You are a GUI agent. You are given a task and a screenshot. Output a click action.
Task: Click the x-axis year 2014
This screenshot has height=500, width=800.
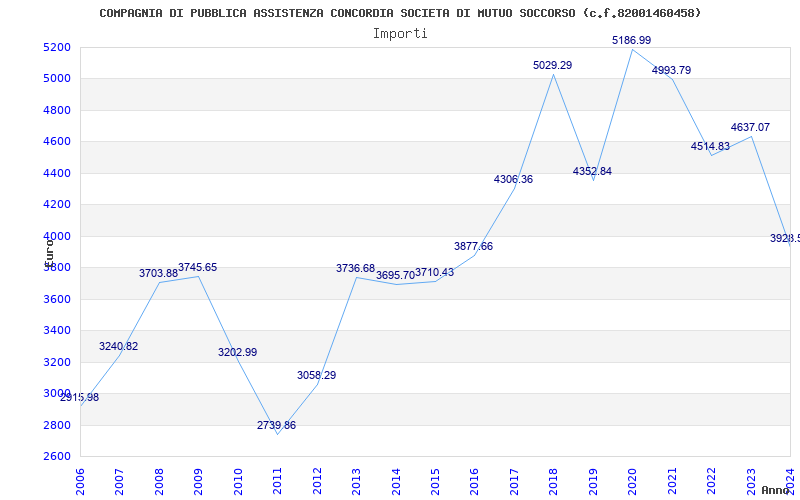395,482
